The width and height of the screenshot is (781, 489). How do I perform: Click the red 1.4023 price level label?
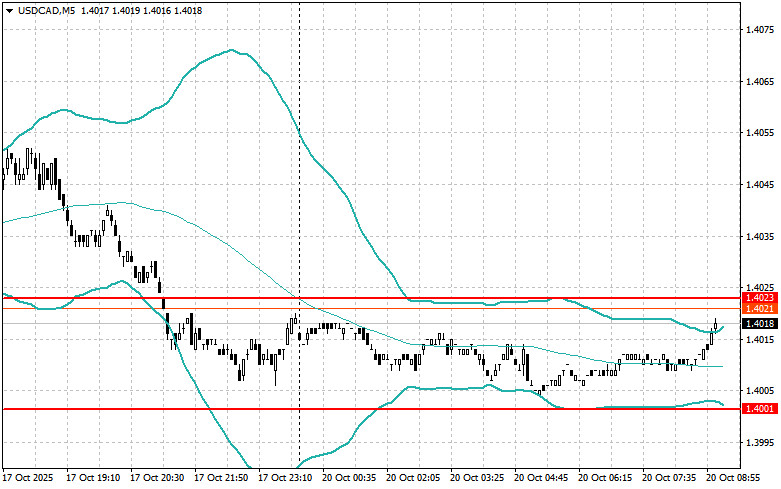click(x=759, y=298)
